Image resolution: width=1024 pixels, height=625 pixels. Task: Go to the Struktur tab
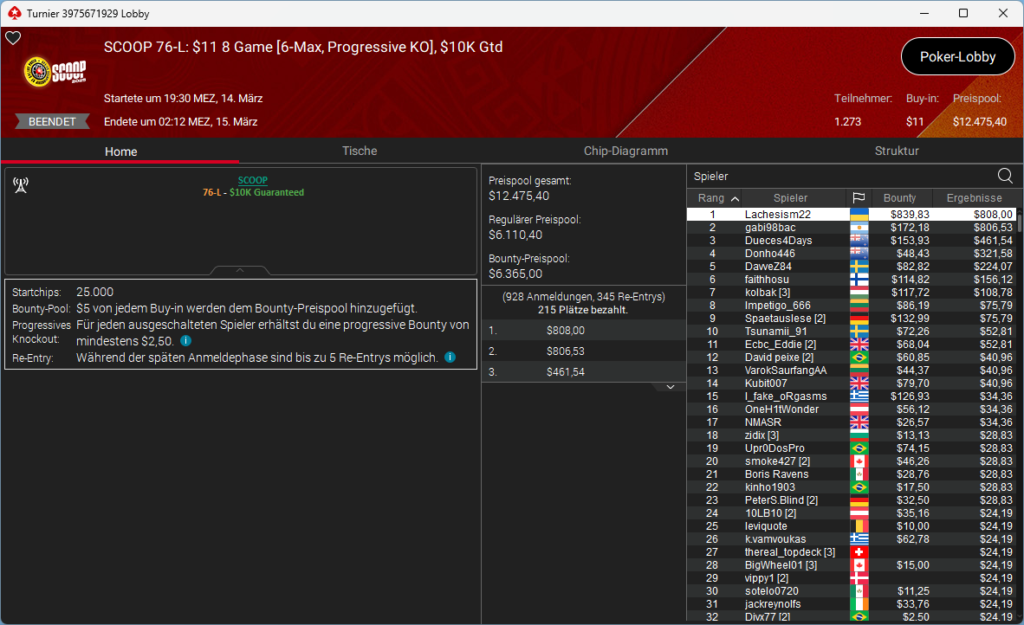pos(896,151)
